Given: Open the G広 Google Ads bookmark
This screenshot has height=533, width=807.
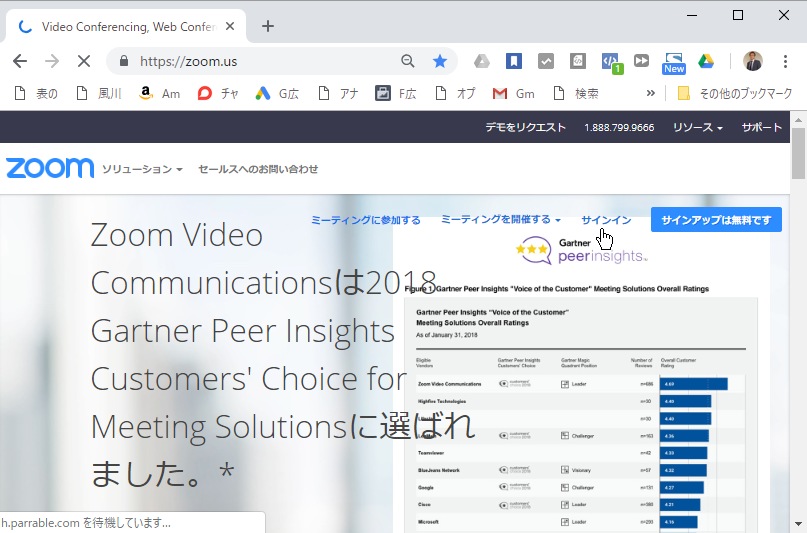Looking at the screenshot, I should tap(277, 94).
